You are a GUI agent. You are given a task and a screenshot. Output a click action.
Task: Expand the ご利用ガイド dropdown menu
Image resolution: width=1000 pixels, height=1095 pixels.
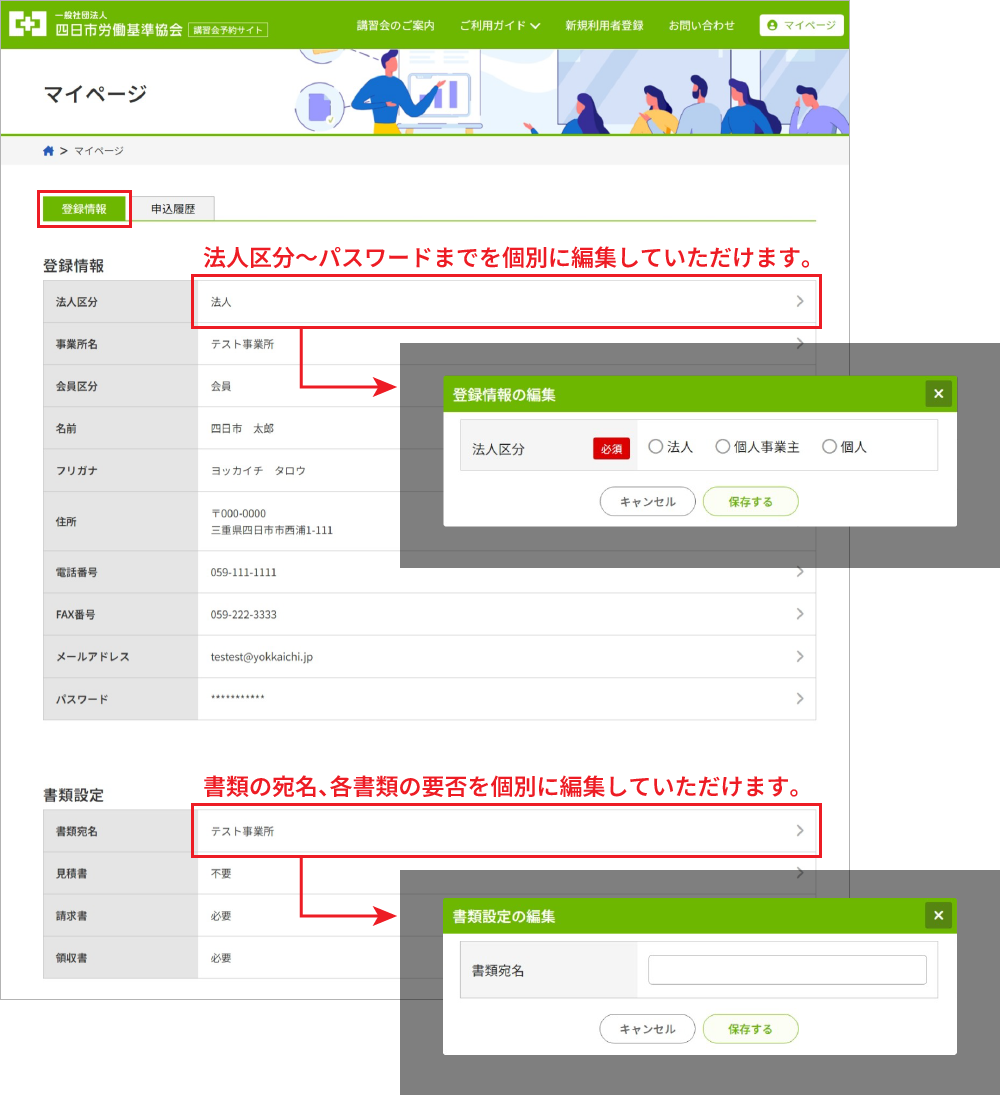pyautogui.click(x=499, y=25)
